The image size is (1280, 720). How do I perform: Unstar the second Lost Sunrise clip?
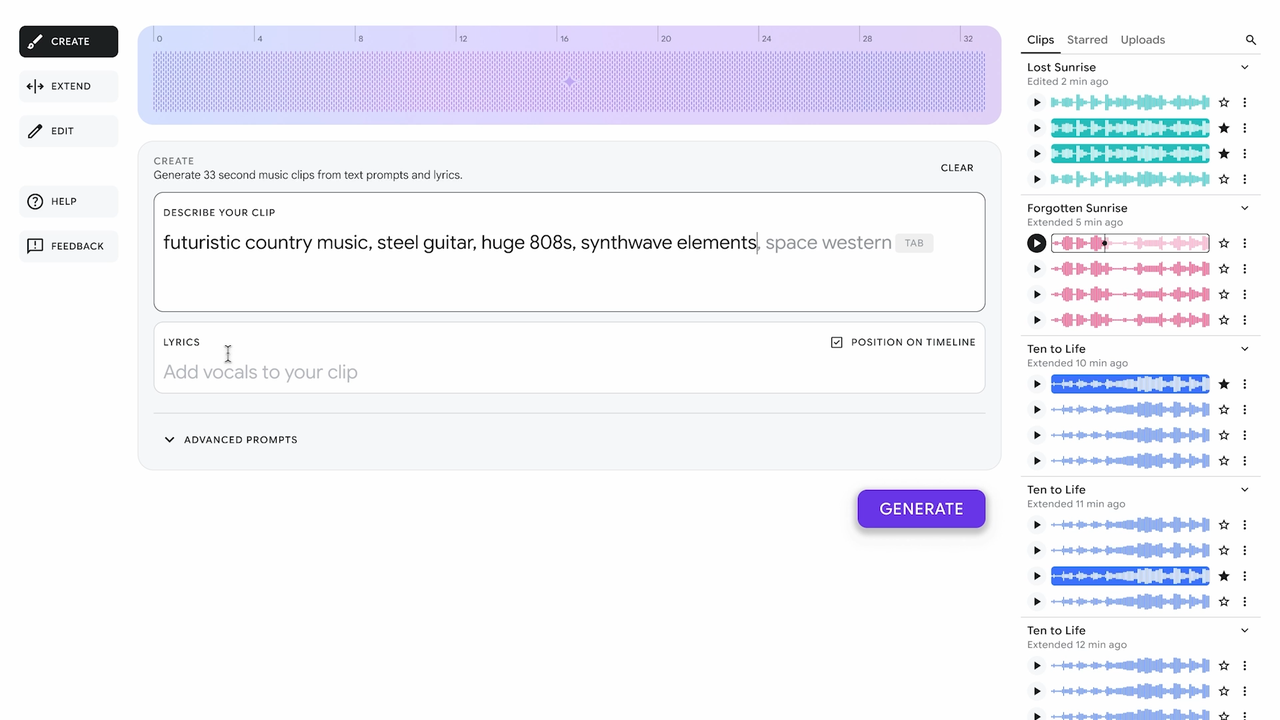[1224, 128]
